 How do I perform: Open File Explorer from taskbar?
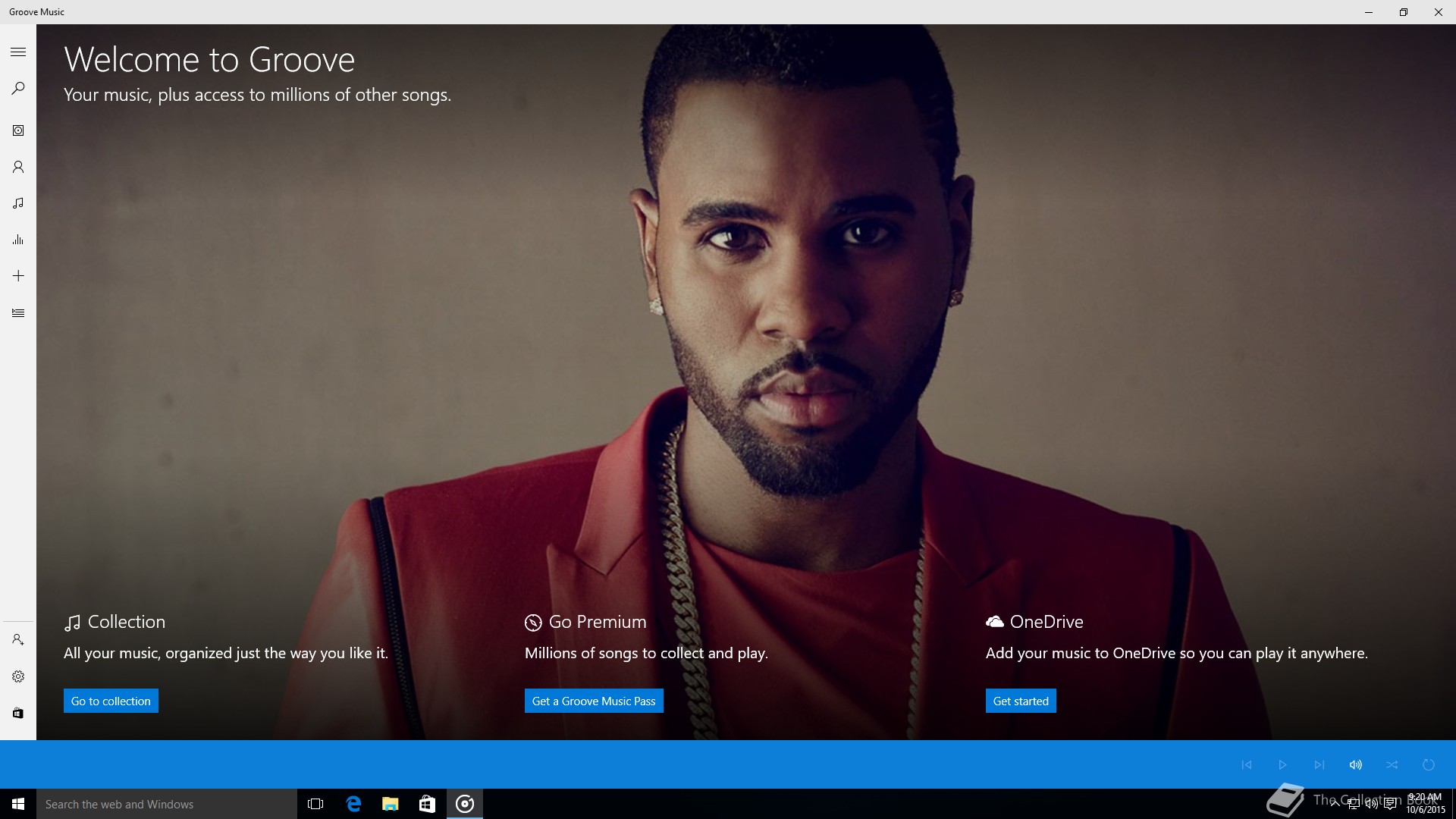click(391, 804)
